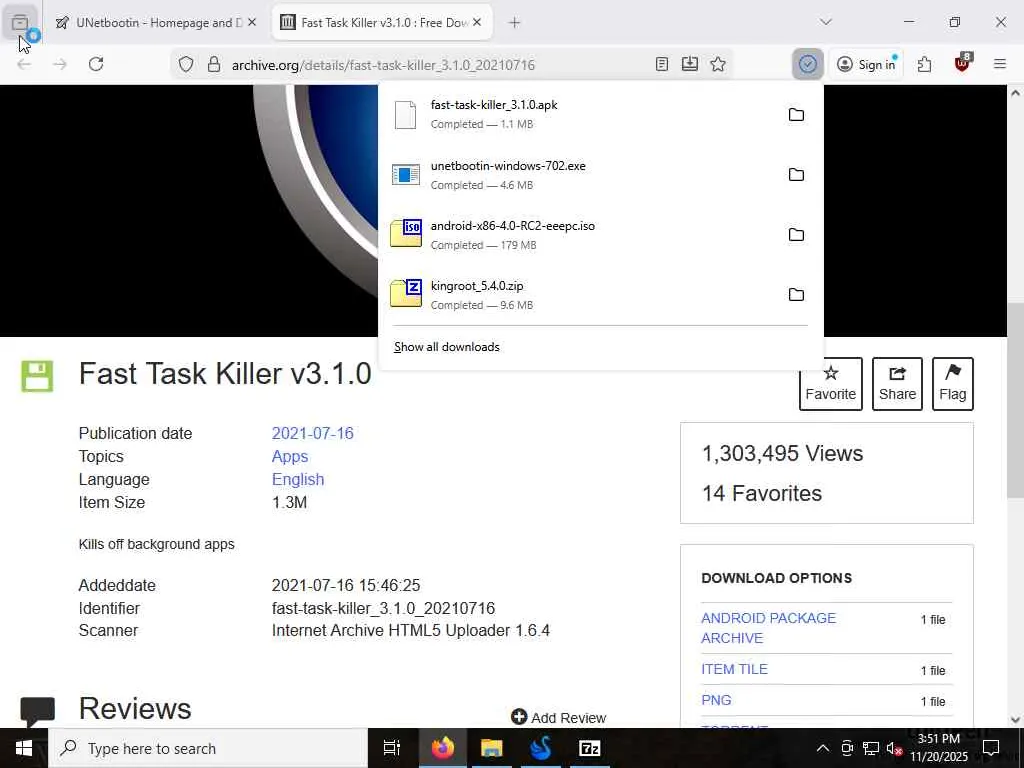Screen dimensions: 1024x768
Task: Close the UNetbootin tab
Action: 252,22
